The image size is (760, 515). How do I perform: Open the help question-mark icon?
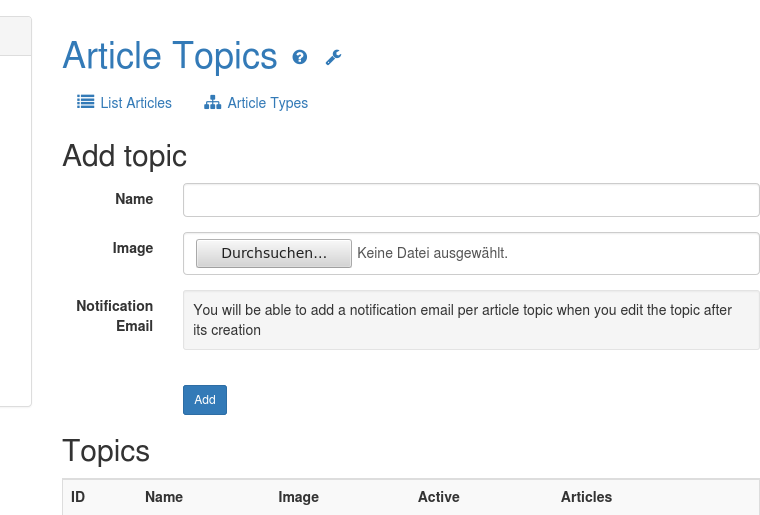(300, 57)
